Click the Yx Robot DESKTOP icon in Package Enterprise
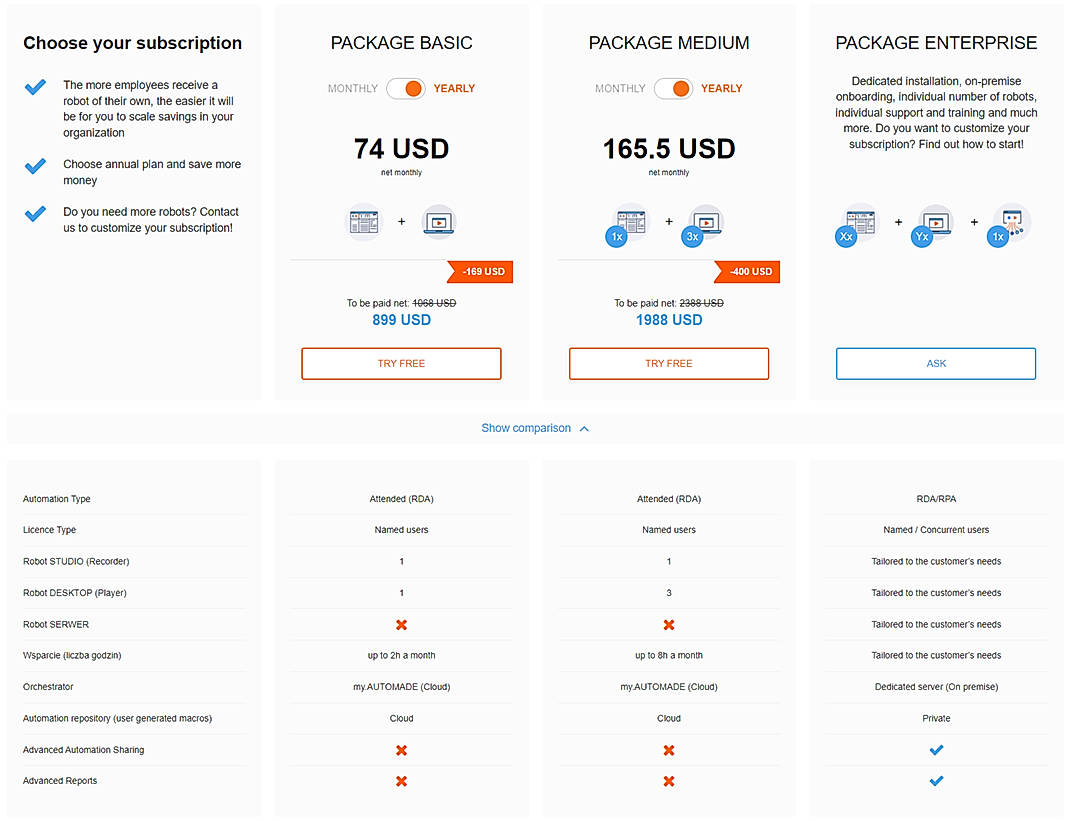The height and width of the screenshot is (822, 1070). click(x=936, y=225)
